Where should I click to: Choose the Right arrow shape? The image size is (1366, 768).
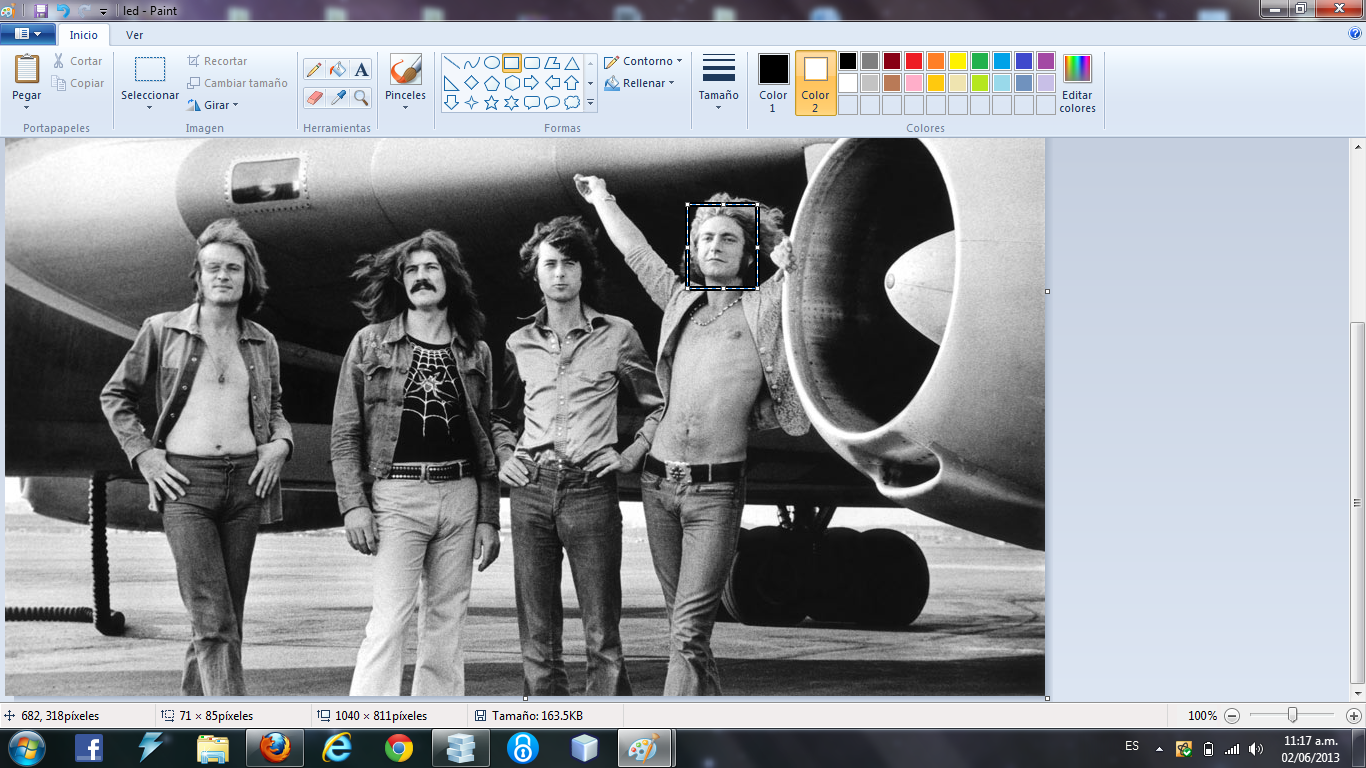531,82
